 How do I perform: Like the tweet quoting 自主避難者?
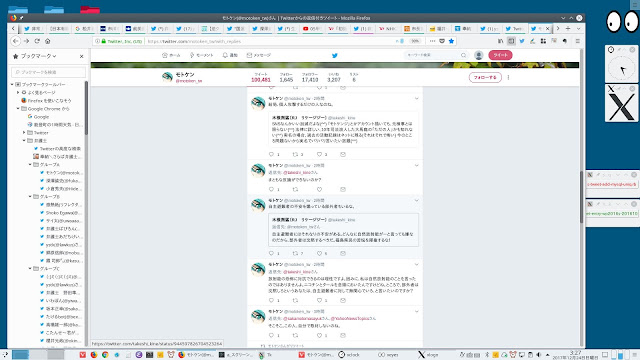coord(320,253)
